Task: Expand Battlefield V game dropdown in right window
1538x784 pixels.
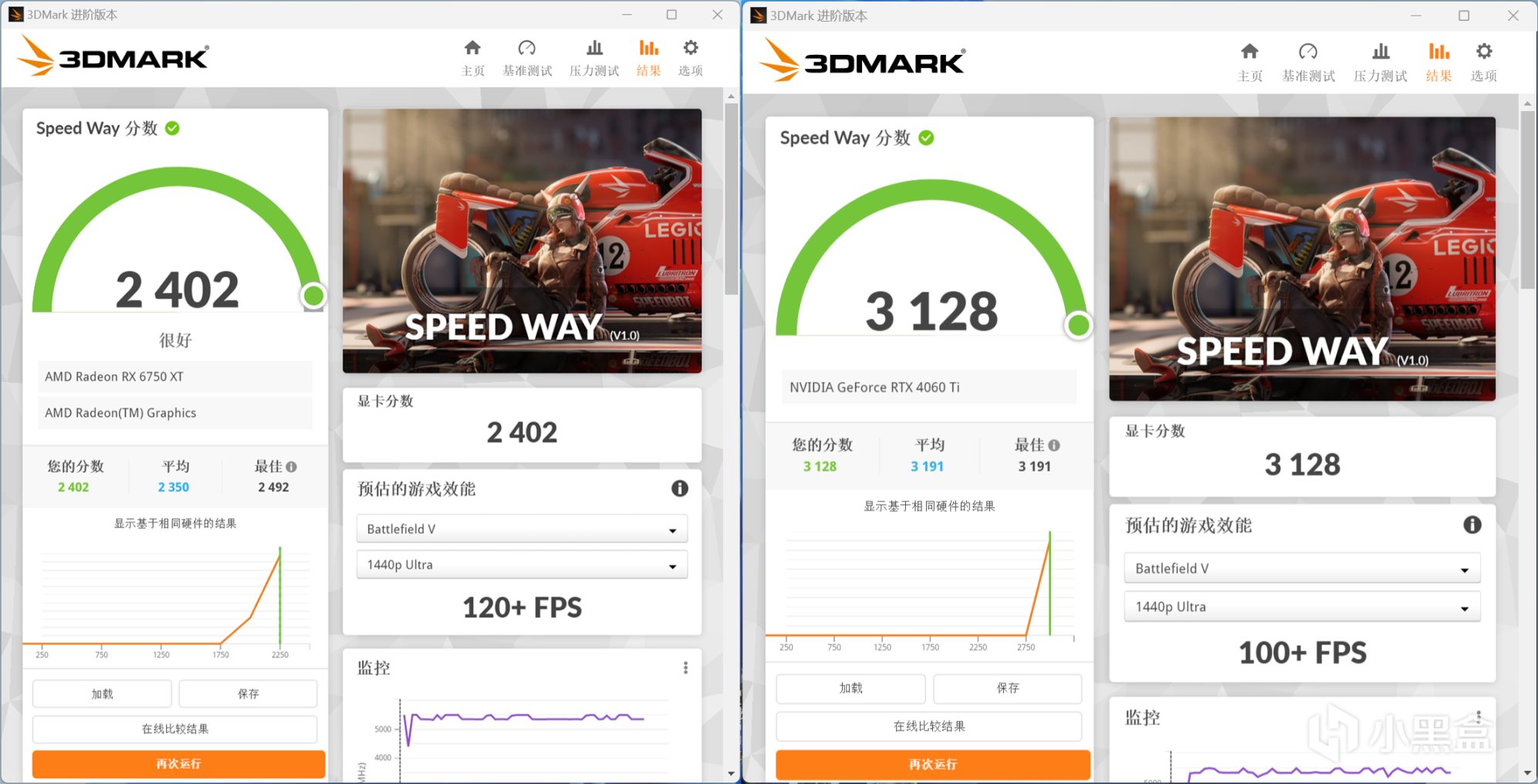Action: (x=1302, y=569)
